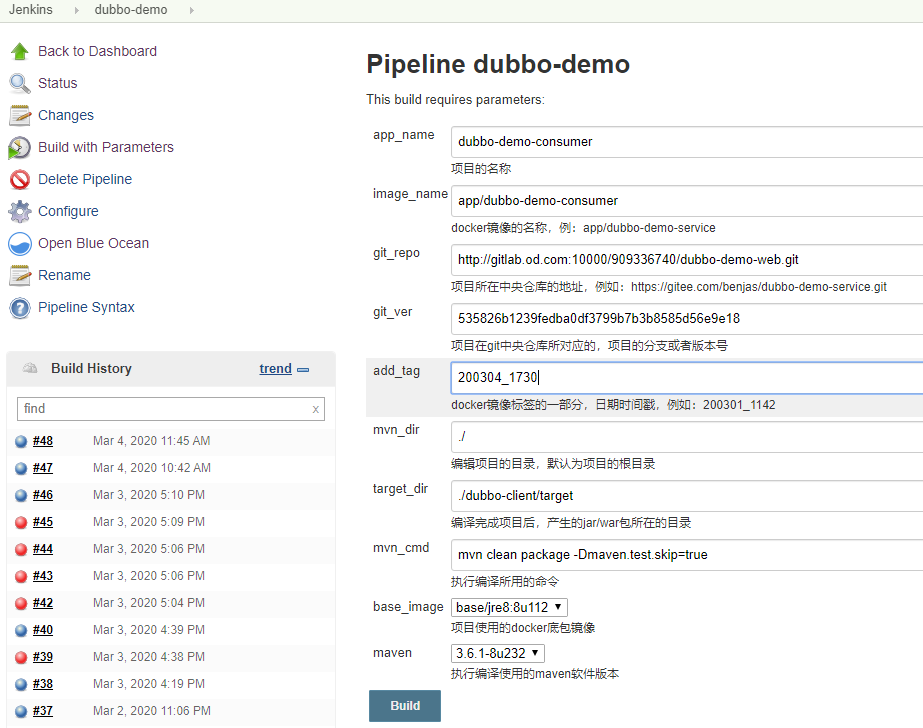Click the Configure gear icon

point(20,211)
